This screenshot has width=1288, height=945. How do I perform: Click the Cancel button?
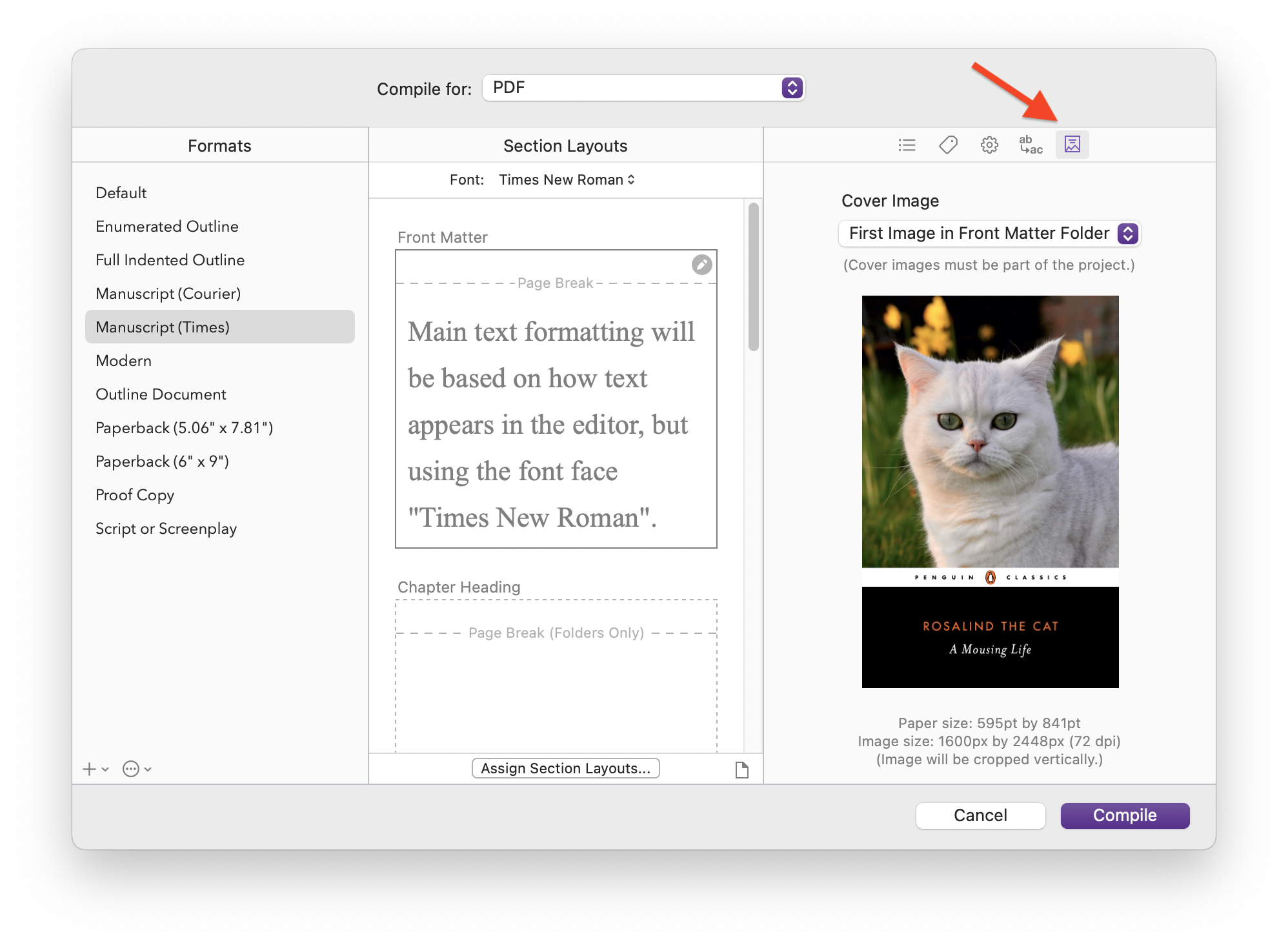click(980, 815)
